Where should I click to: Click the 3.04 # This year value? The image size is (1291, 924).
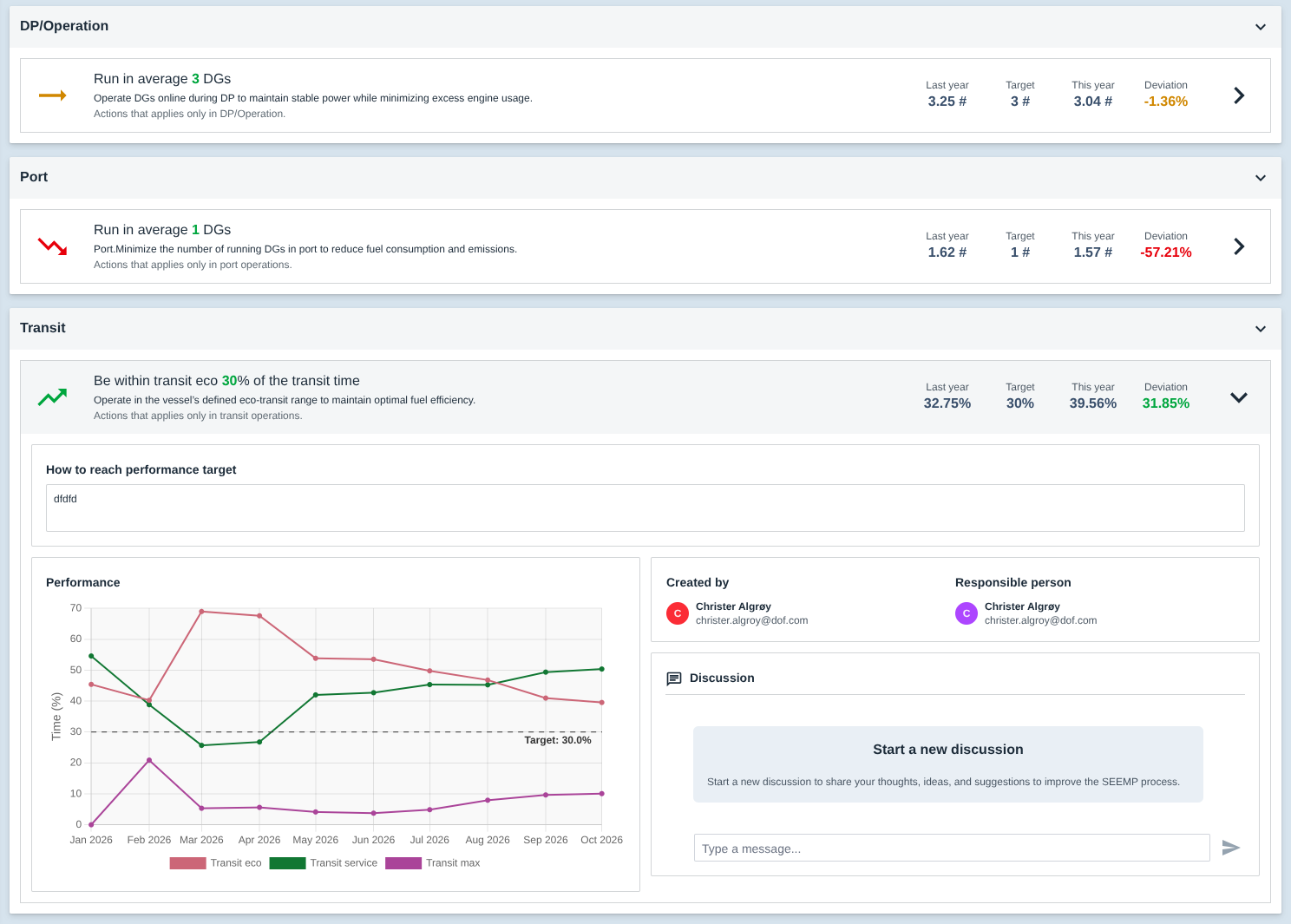point(1093,102)
